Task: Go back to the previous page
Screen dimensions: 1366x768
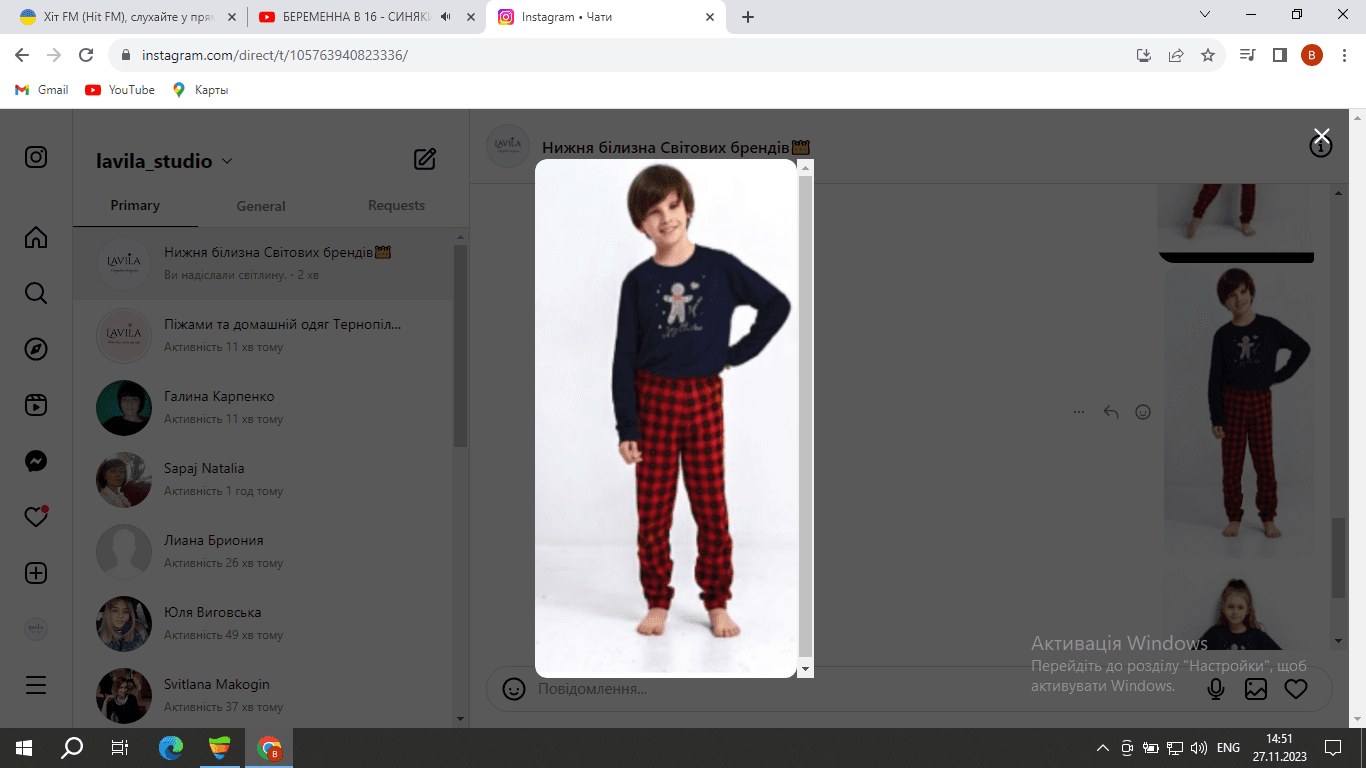Action: pos(22,55)
